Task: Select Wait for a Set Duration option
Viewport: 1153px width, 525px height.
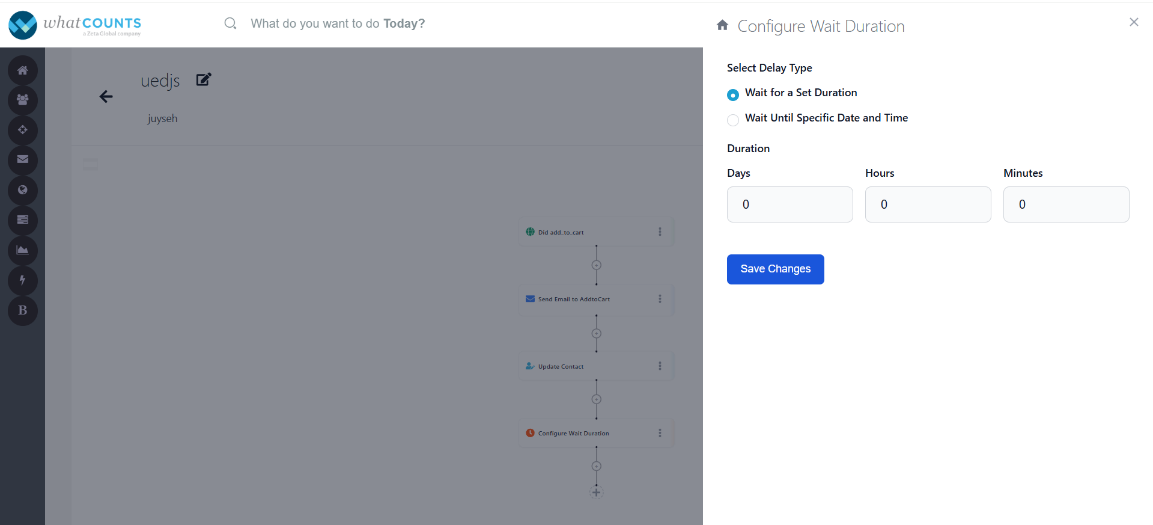Action: tap(733, 94)
